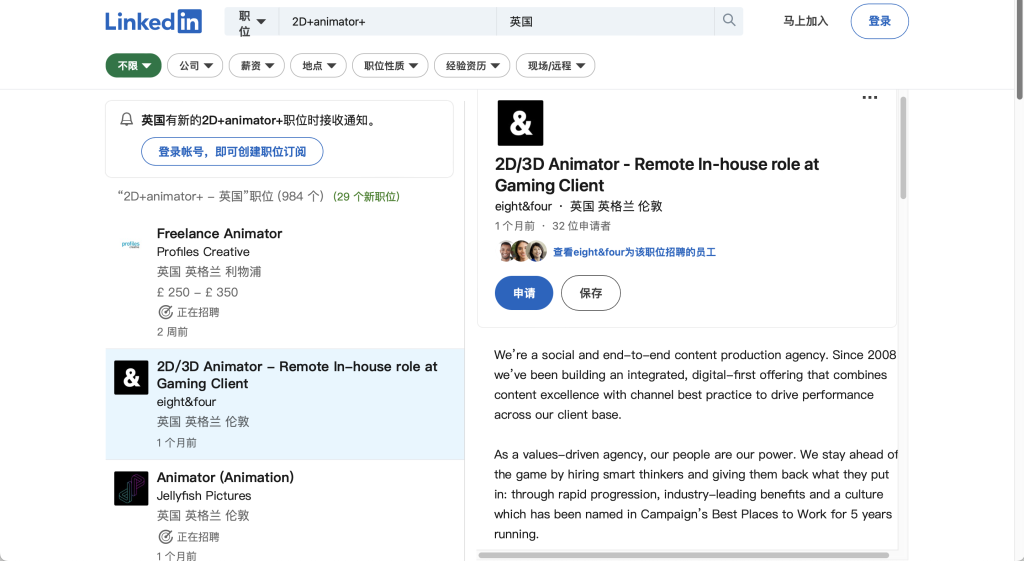This screenshot has height=561, width=1024.
Task: Click the 2D+animator+ keyword search field
Action: [387, 22]
